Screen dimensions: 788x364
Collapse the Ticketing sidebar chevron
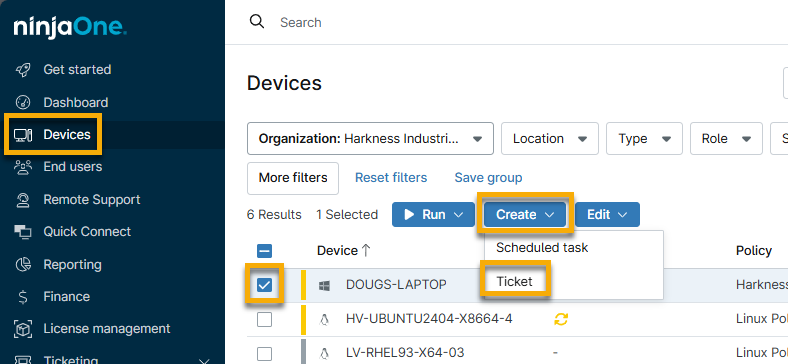coord(205,361)
